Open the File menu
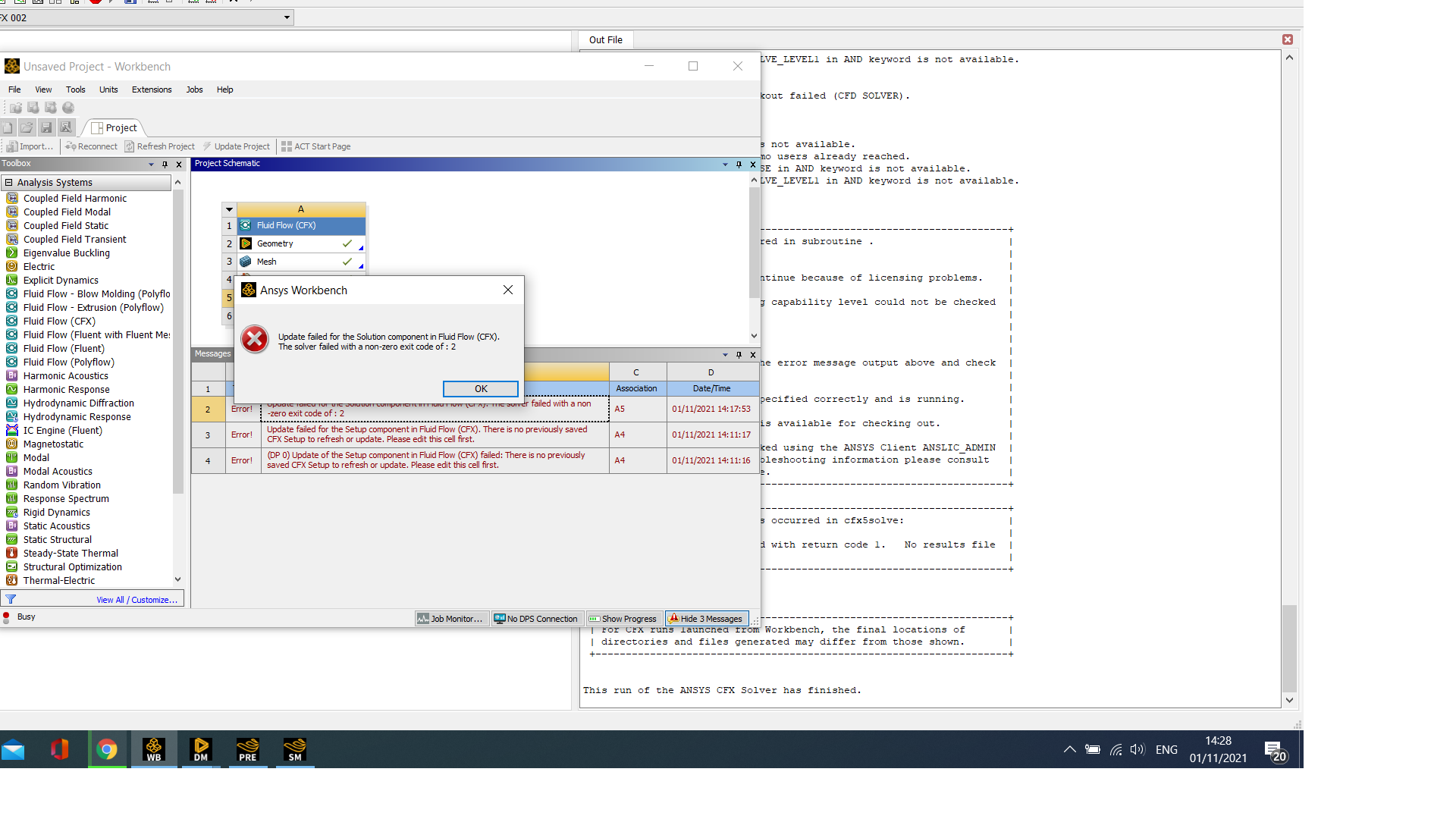 tap(14, 89)
